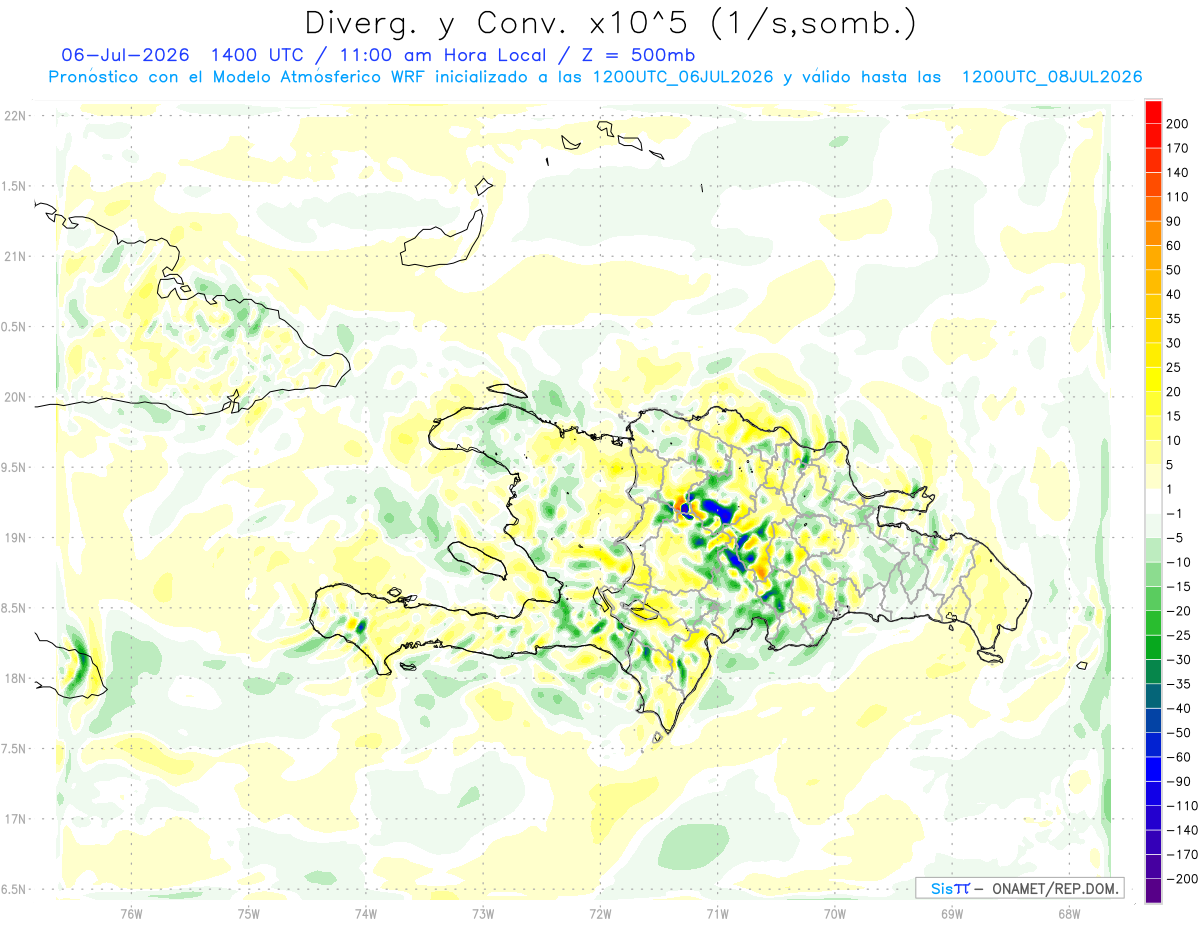This screenshot has width=1200, height=927.
Task: Click the '73W' longitude label
Action: 483,913
